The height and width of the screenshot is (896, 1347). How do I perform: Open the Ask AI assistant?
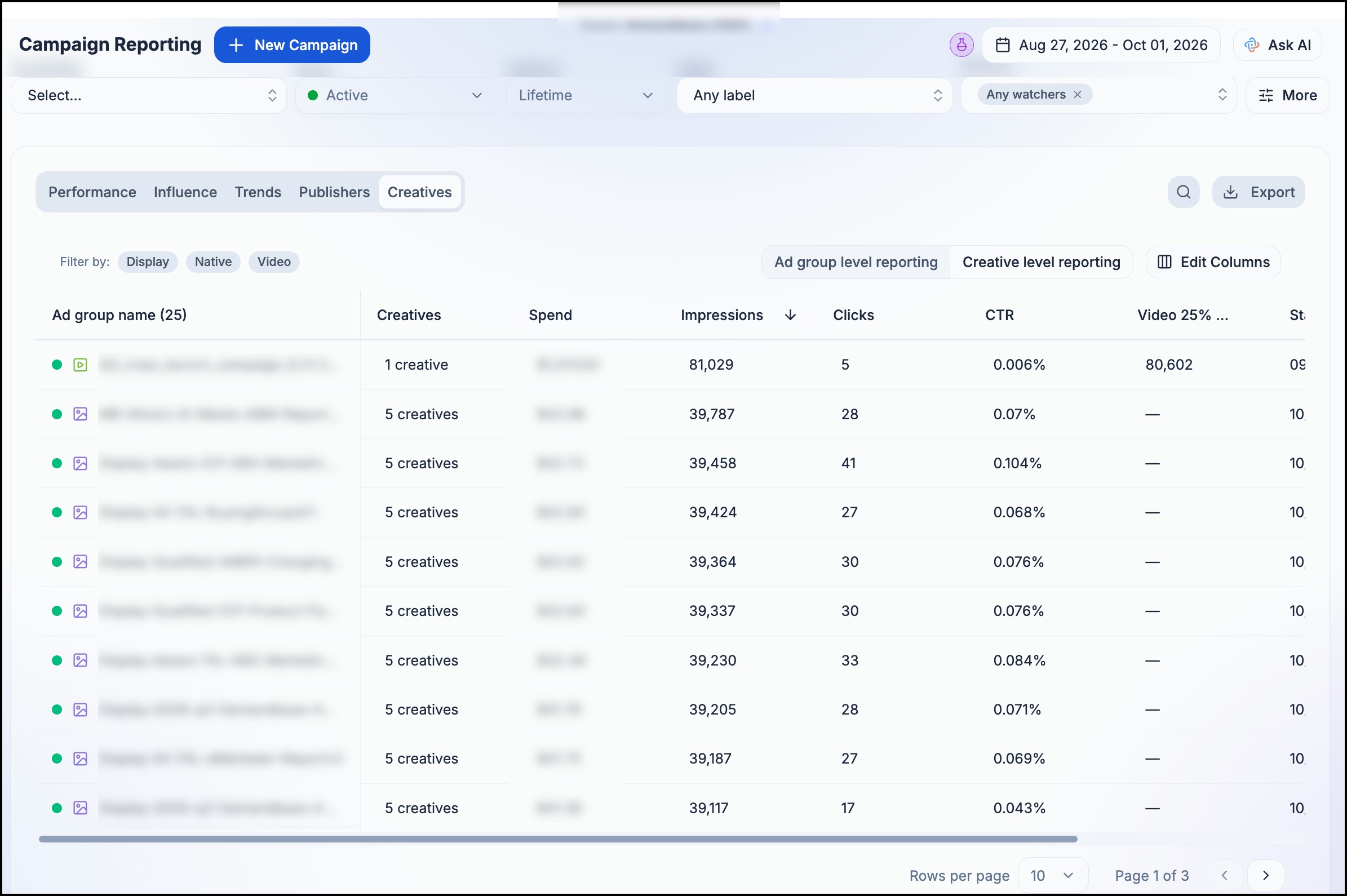(1277, 45)
